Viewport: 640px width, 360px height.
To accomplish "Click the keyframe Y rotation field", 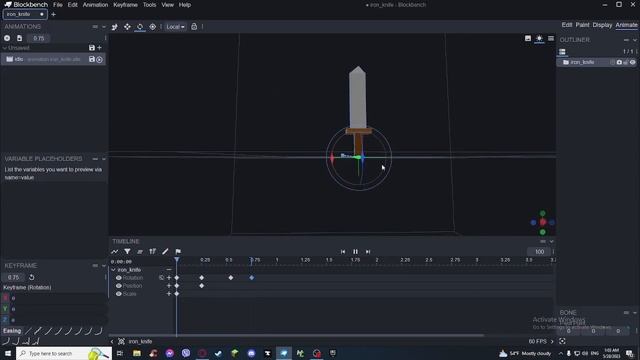I will tap(57, 309).
